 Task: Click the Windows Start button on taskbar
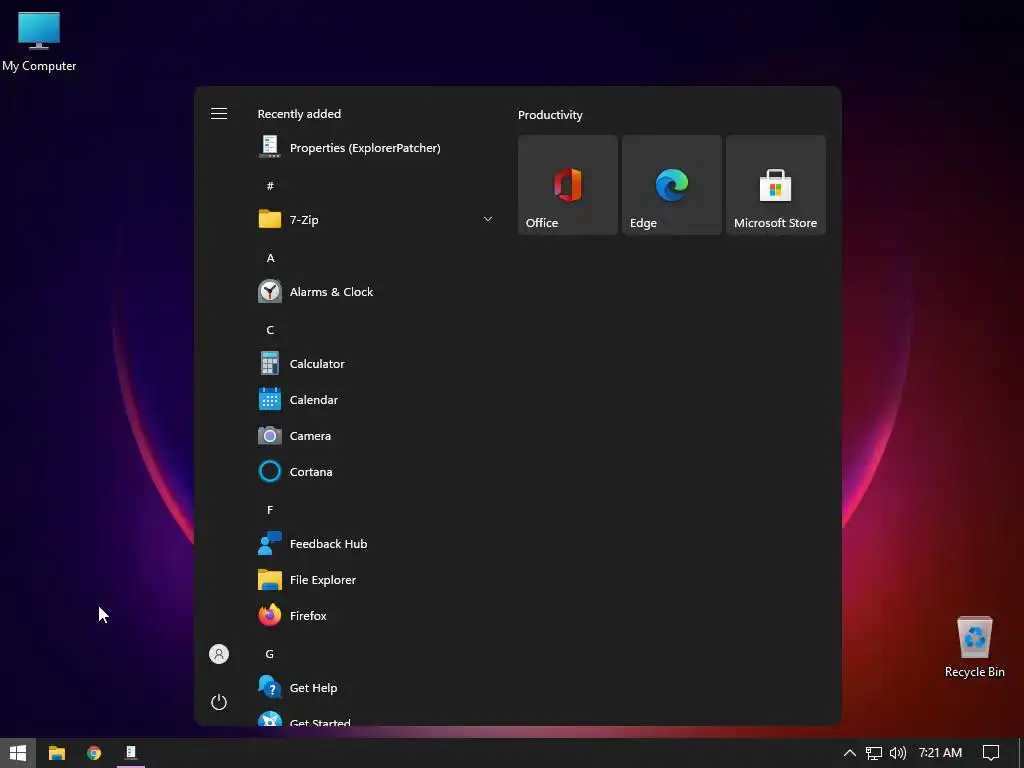[x=18, y=752]
